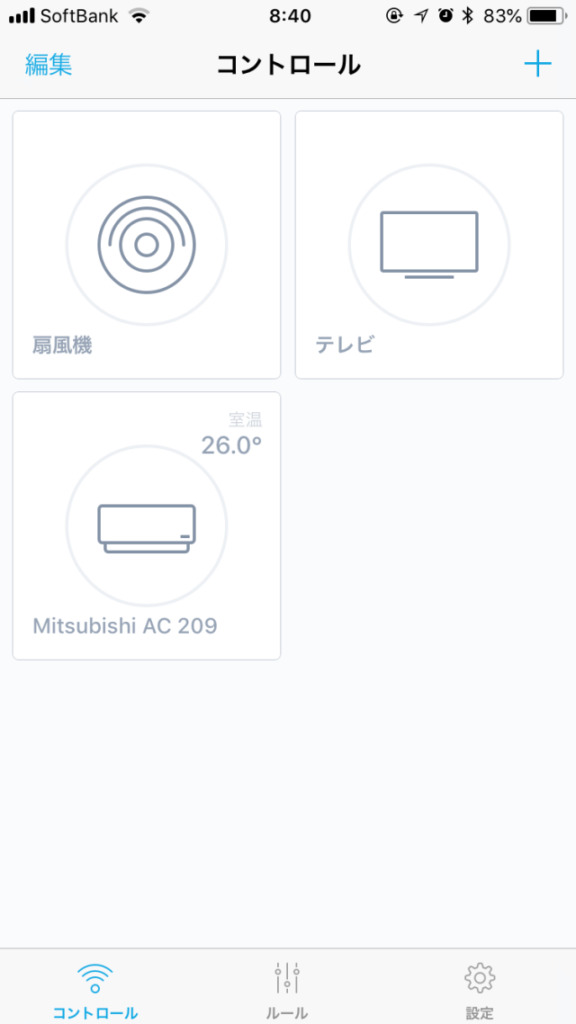Switch to the 設定 tab label
576x1024 pixels.
[480, 1013]
